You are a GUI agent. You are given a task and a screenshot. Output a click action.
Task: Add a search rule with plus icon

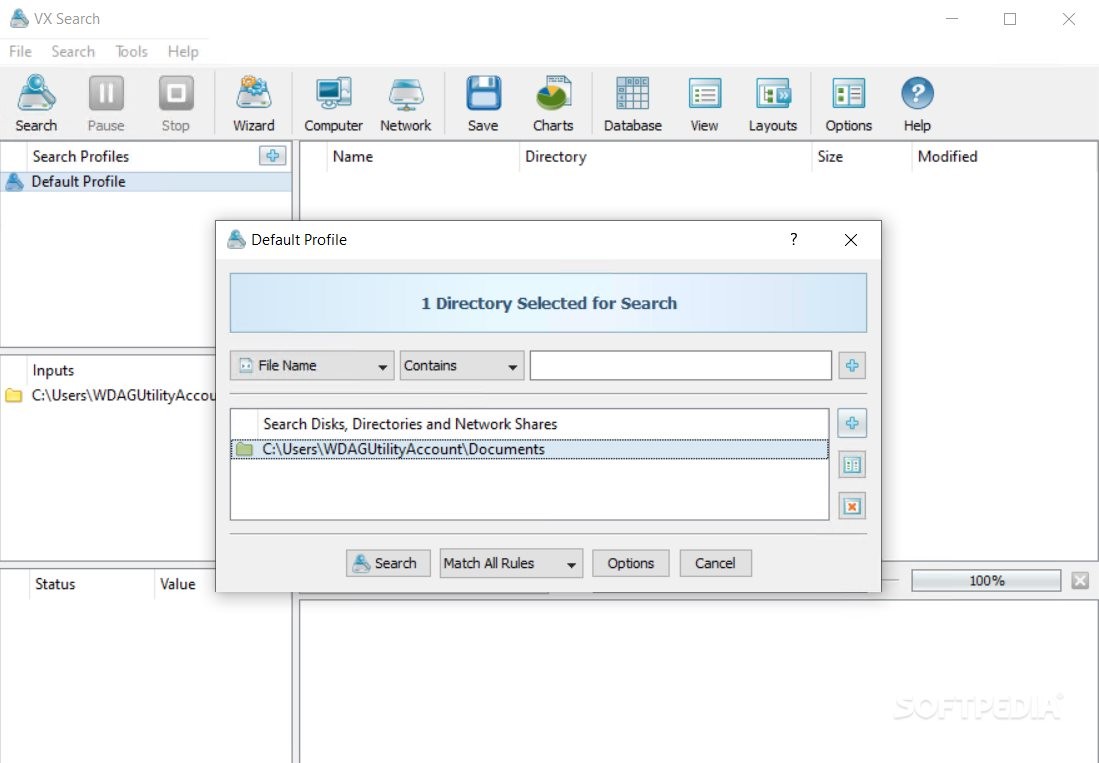852,365
